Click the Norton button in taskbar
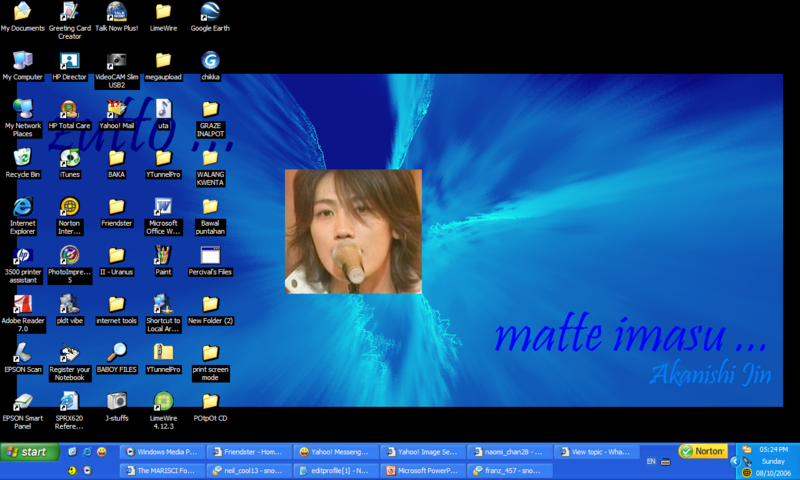800x480 pixels. [x=703, y=451]
